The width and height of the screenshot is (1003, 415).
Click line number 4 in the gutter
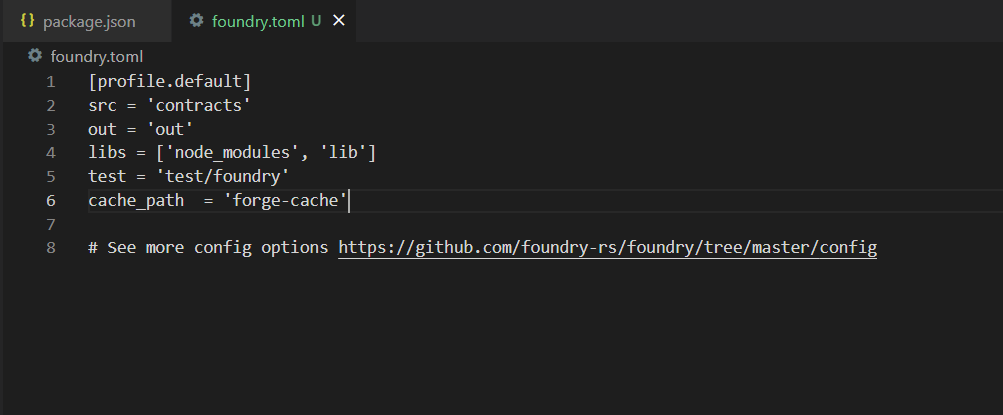point(51,153)
